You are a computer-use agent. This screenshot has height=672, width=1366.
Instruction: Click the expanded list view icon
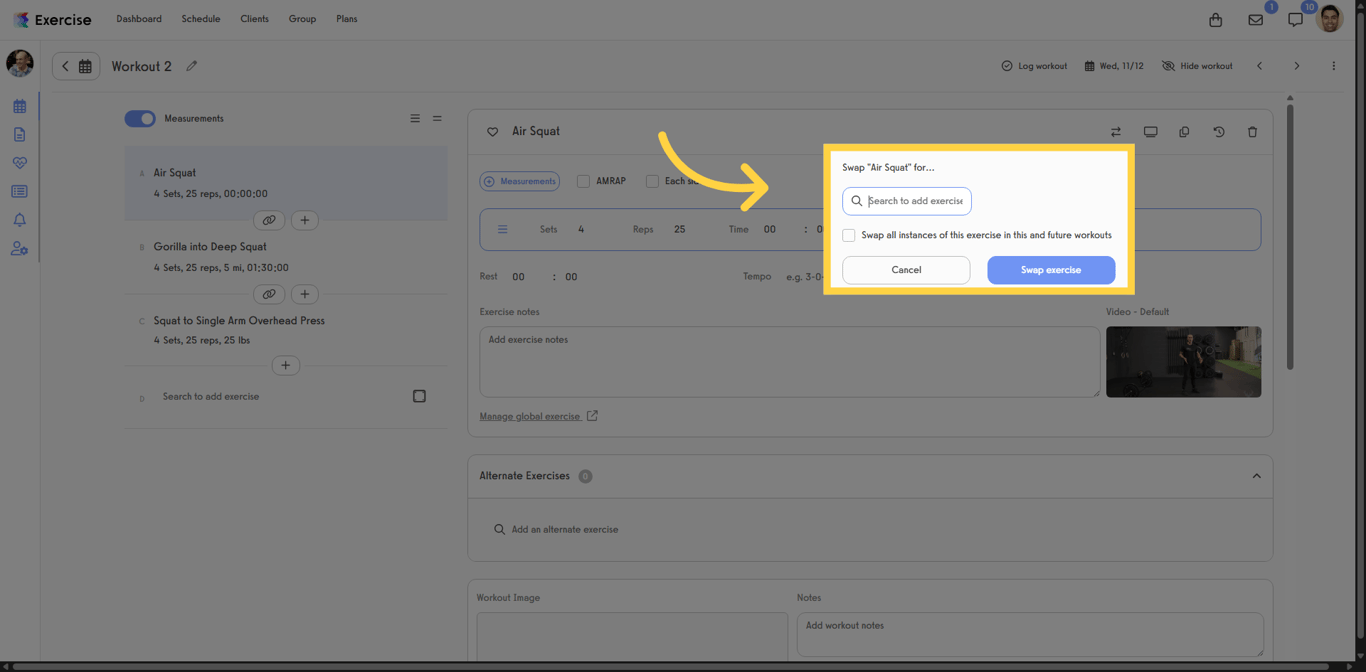click(x=415, y=118)
